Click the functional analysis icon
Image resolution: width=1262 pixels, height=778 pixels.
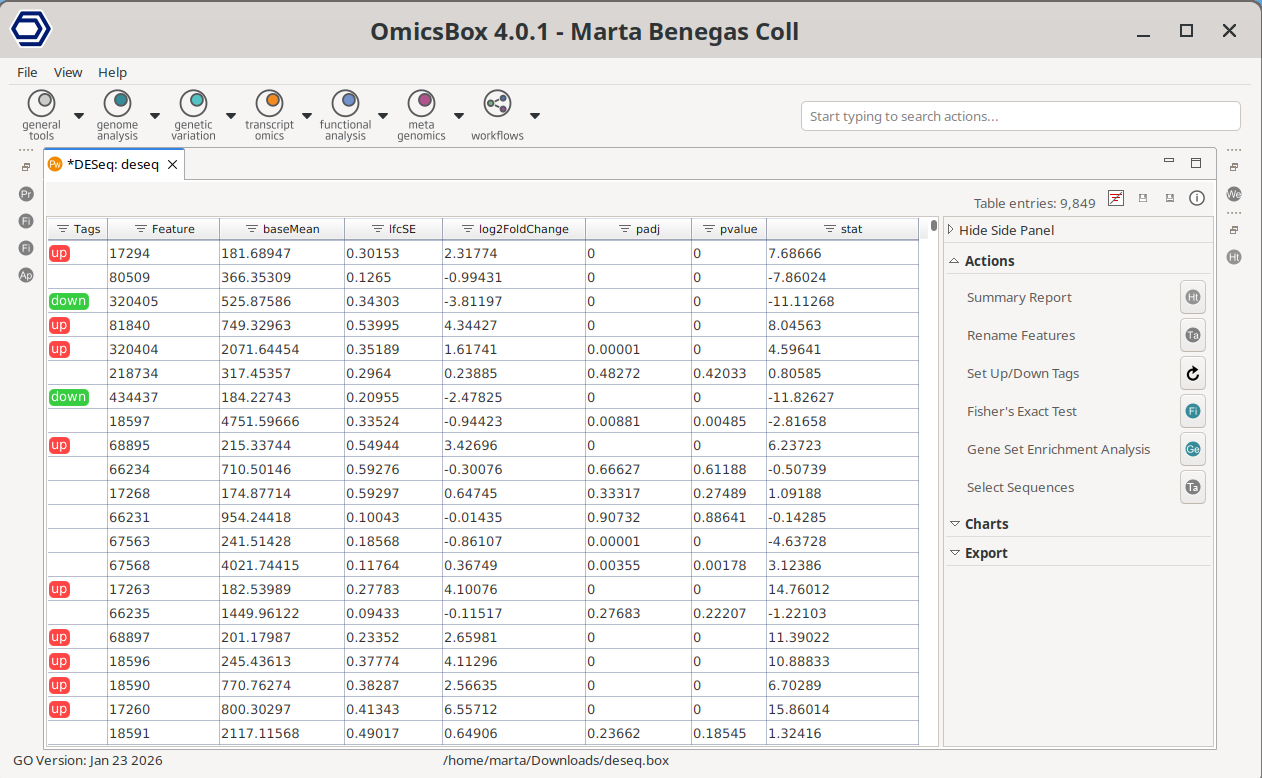click(x=346, y=103)
